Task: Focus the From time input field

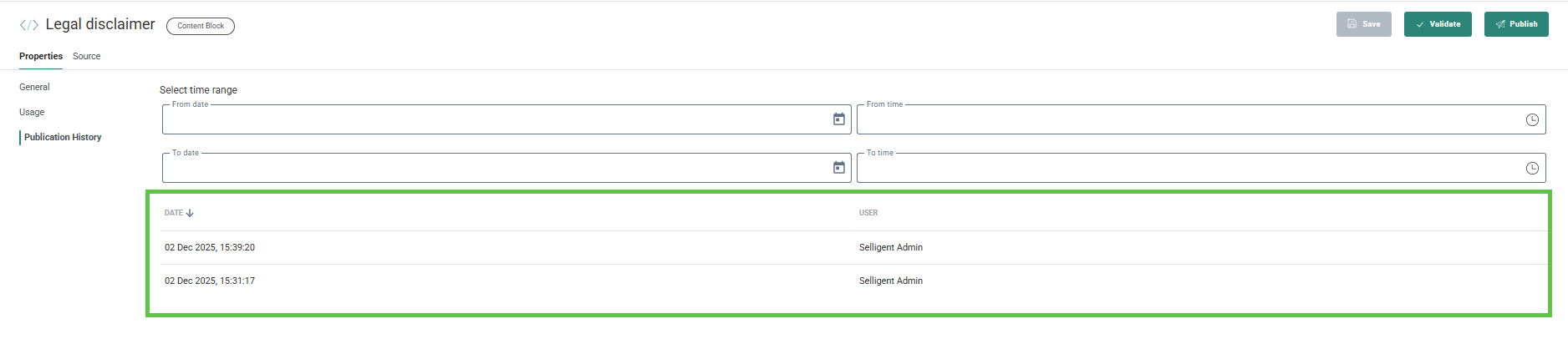Action: click(x=1187, y=120)
